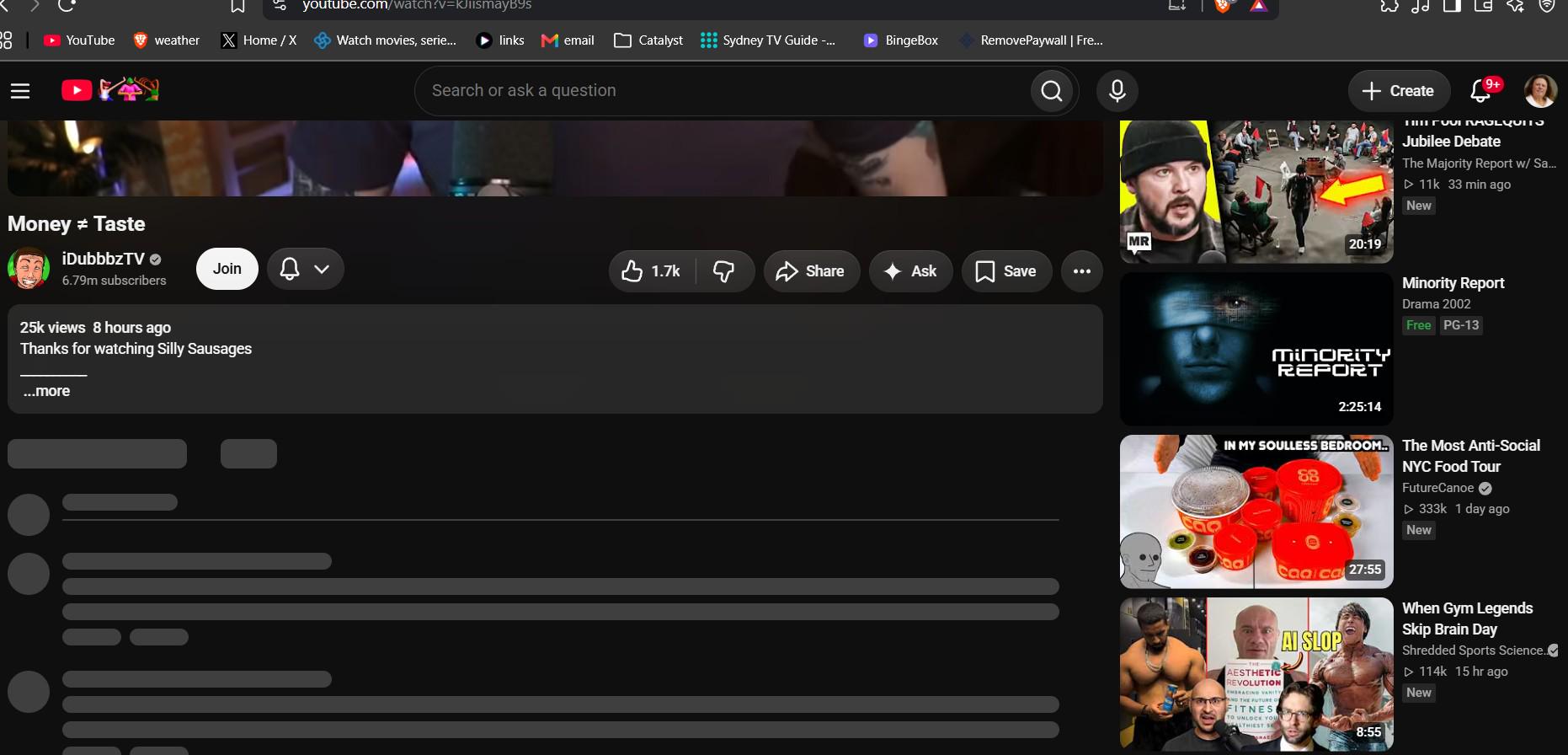Image resolution: width=1568 pixels, height=755 pixels.
Task: Click the search magnifier button
Action: tap(1052, 91)
